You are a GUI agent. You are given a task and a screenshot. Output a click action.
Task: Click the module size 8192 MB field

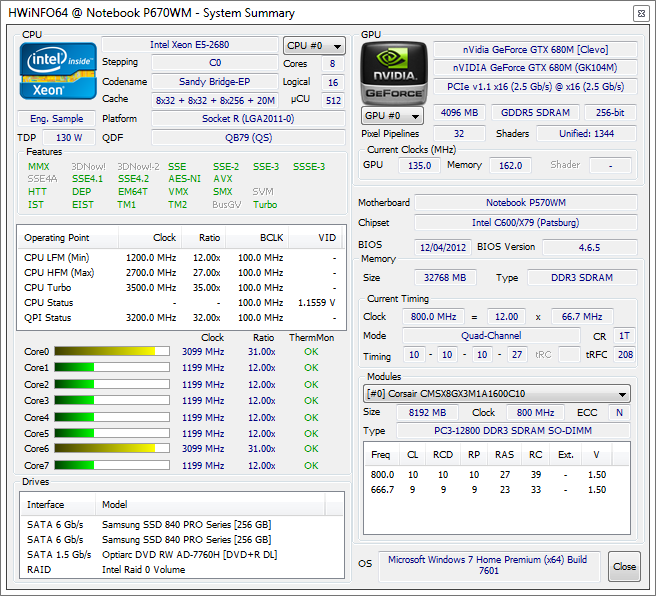(x=427, y=412)
